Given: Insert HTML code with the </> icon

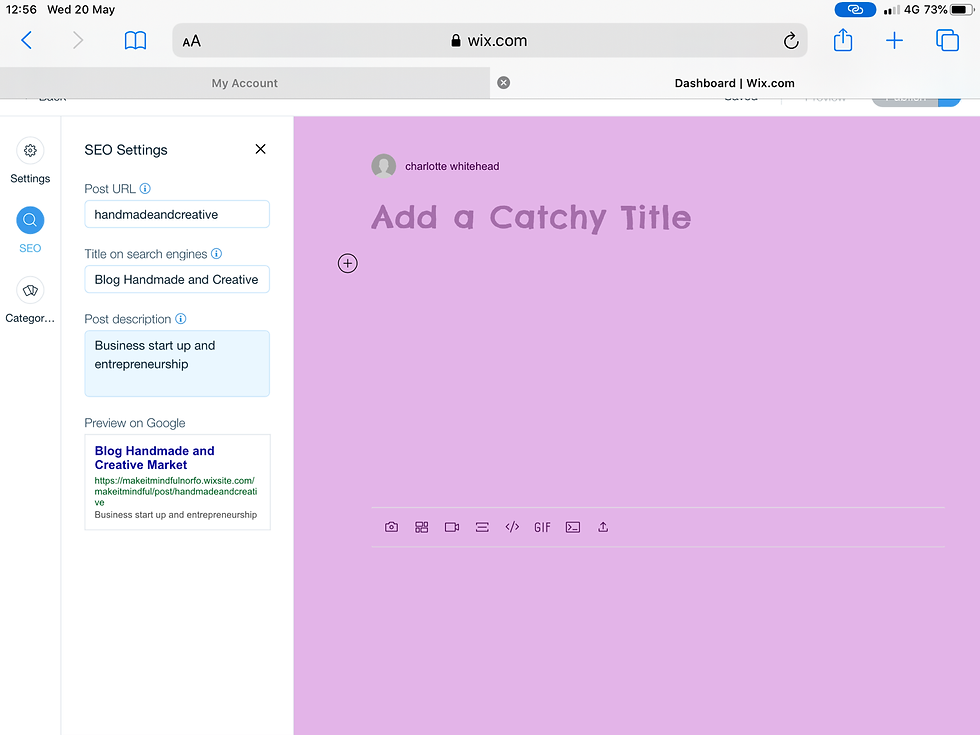Looking at the screenshot, I should click(512, 527).
